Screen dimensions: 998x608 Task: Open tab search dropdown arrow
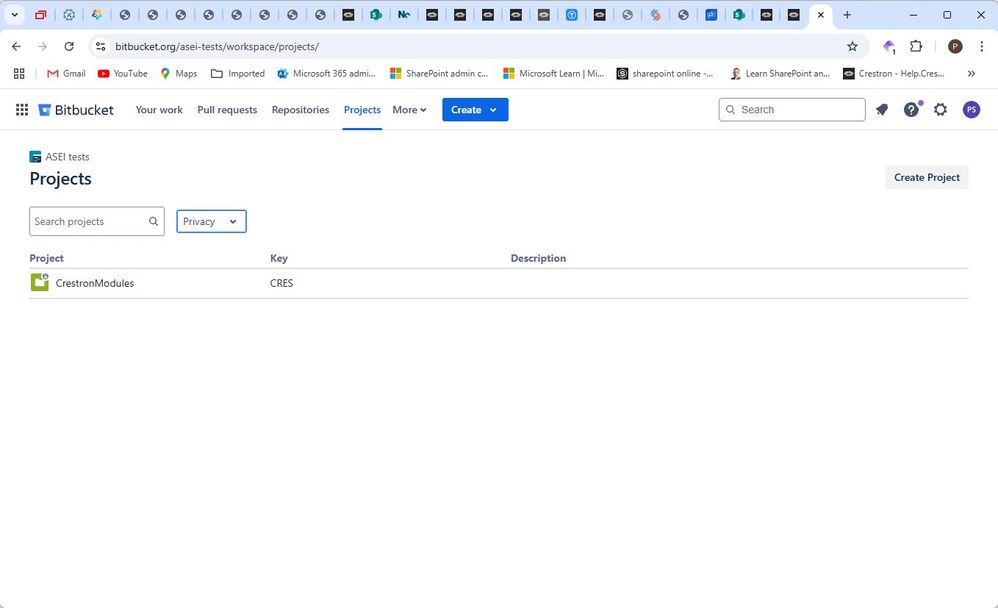click(14, 15)
